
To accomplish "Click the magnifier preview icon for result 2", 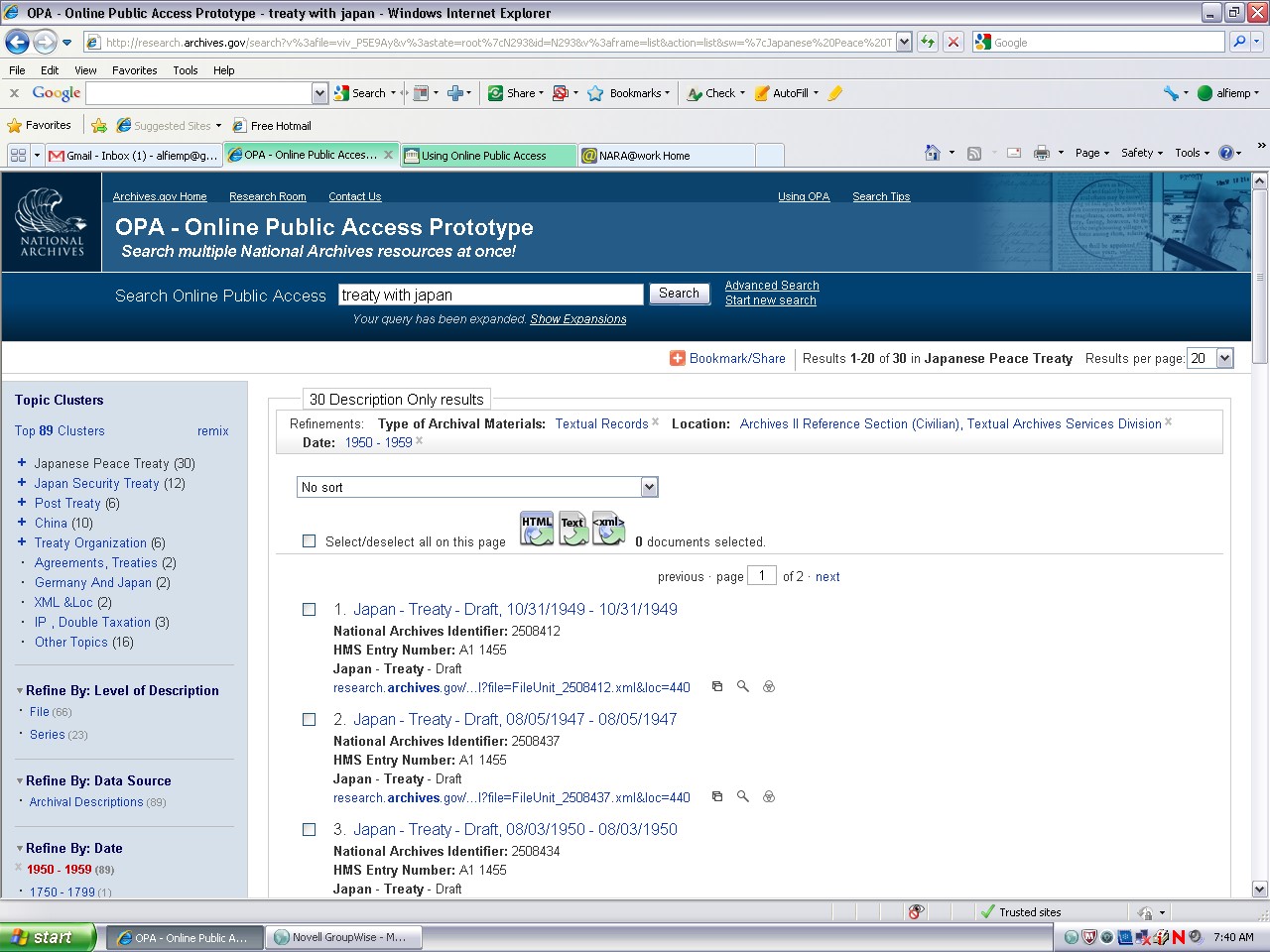I will (742, 796).
